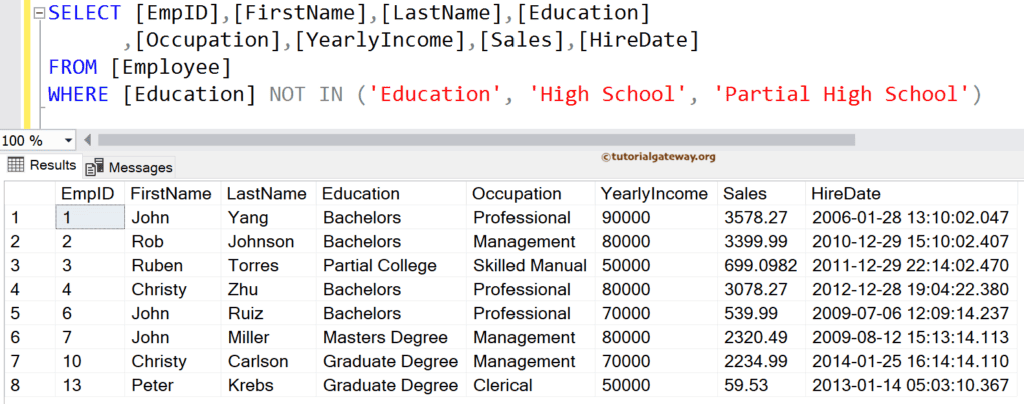Click the NOT IN operator in query

306,95
